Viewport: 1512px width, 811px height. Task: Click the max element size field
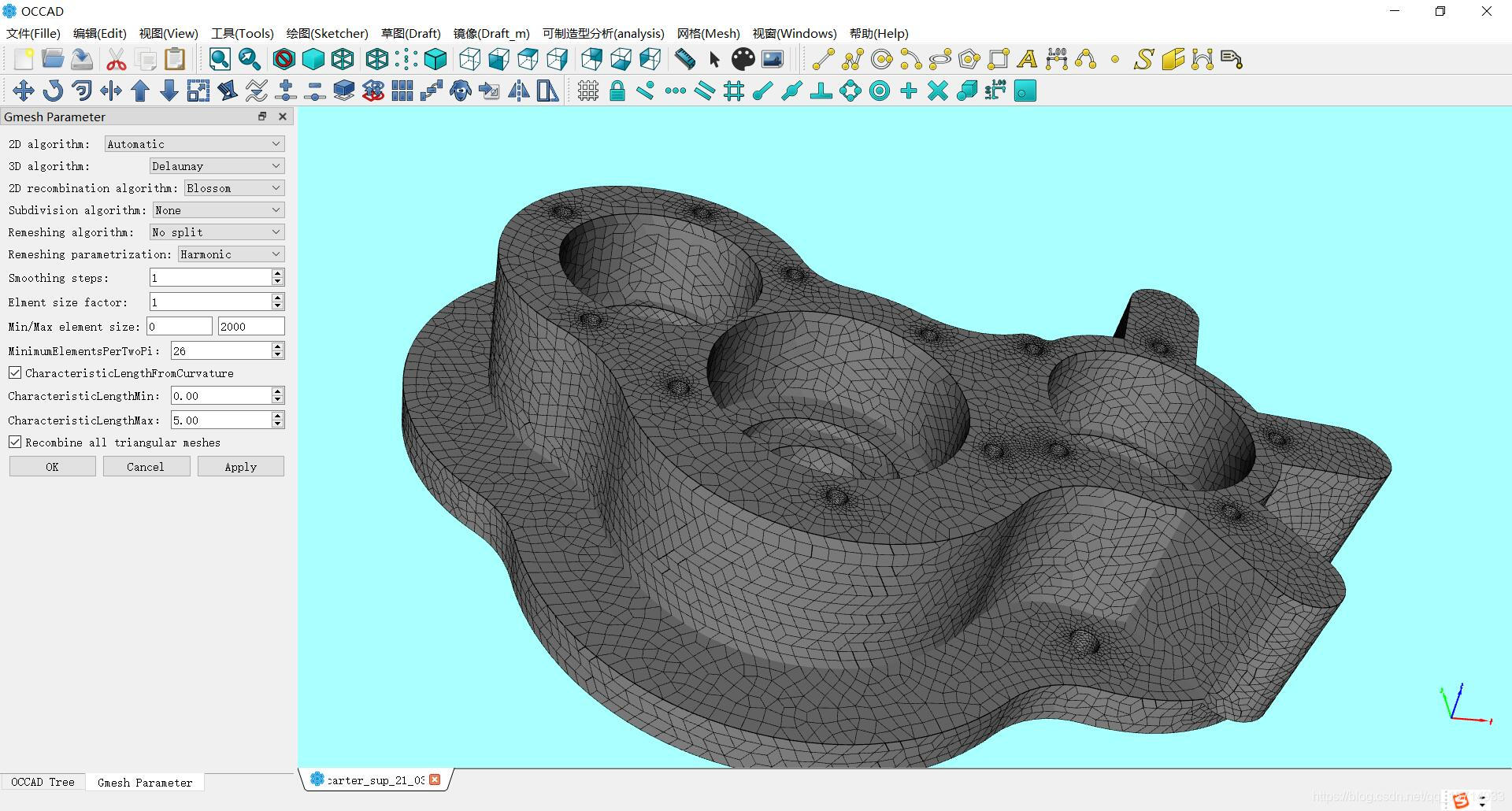(x=250, y=327)
